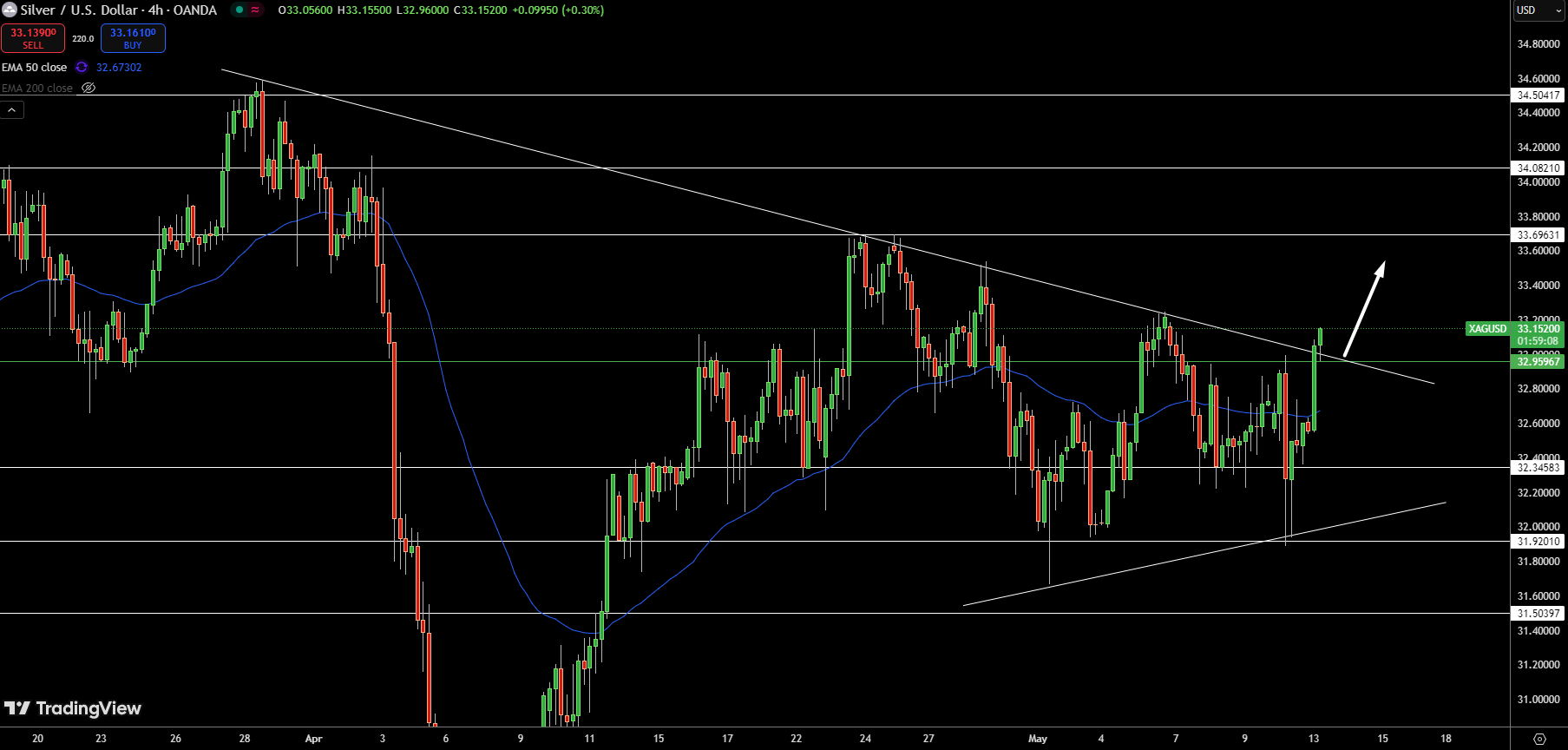
Task: Click the TradingView logo link
Action: pos(73,708)
